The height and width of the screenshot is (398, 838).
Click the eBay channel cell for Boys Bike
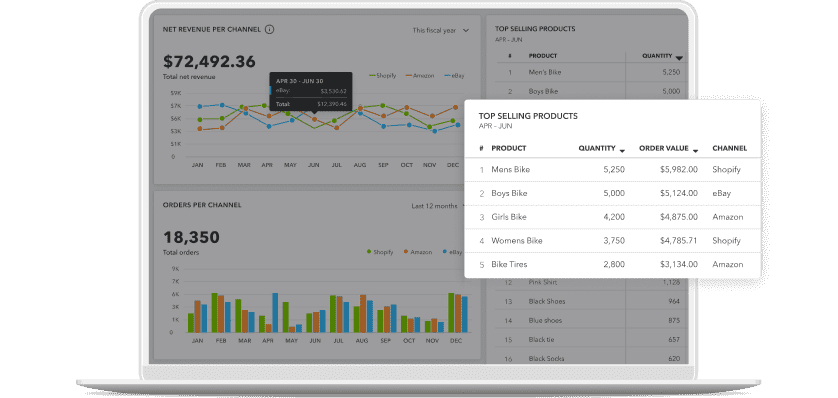(721, 193)
